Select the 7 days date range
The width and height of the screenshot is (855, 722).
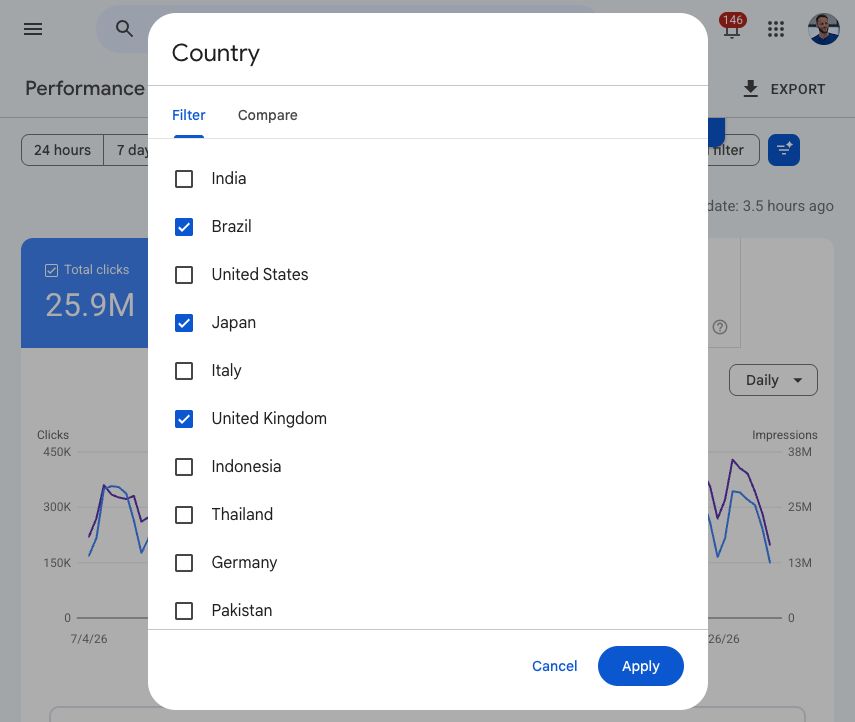pos(127,150)
